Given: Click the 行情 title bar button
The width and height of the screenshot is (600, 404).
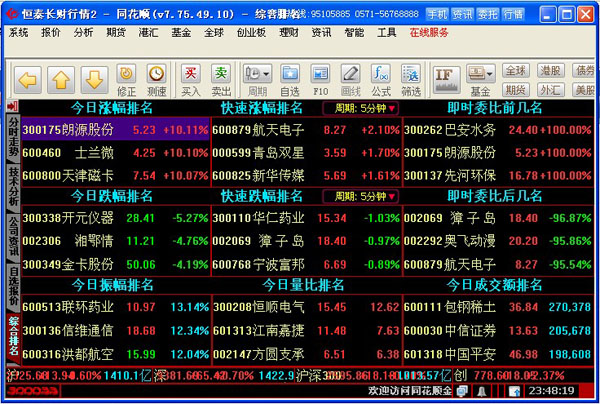Looking at the screenshot, I should [513, 15].
